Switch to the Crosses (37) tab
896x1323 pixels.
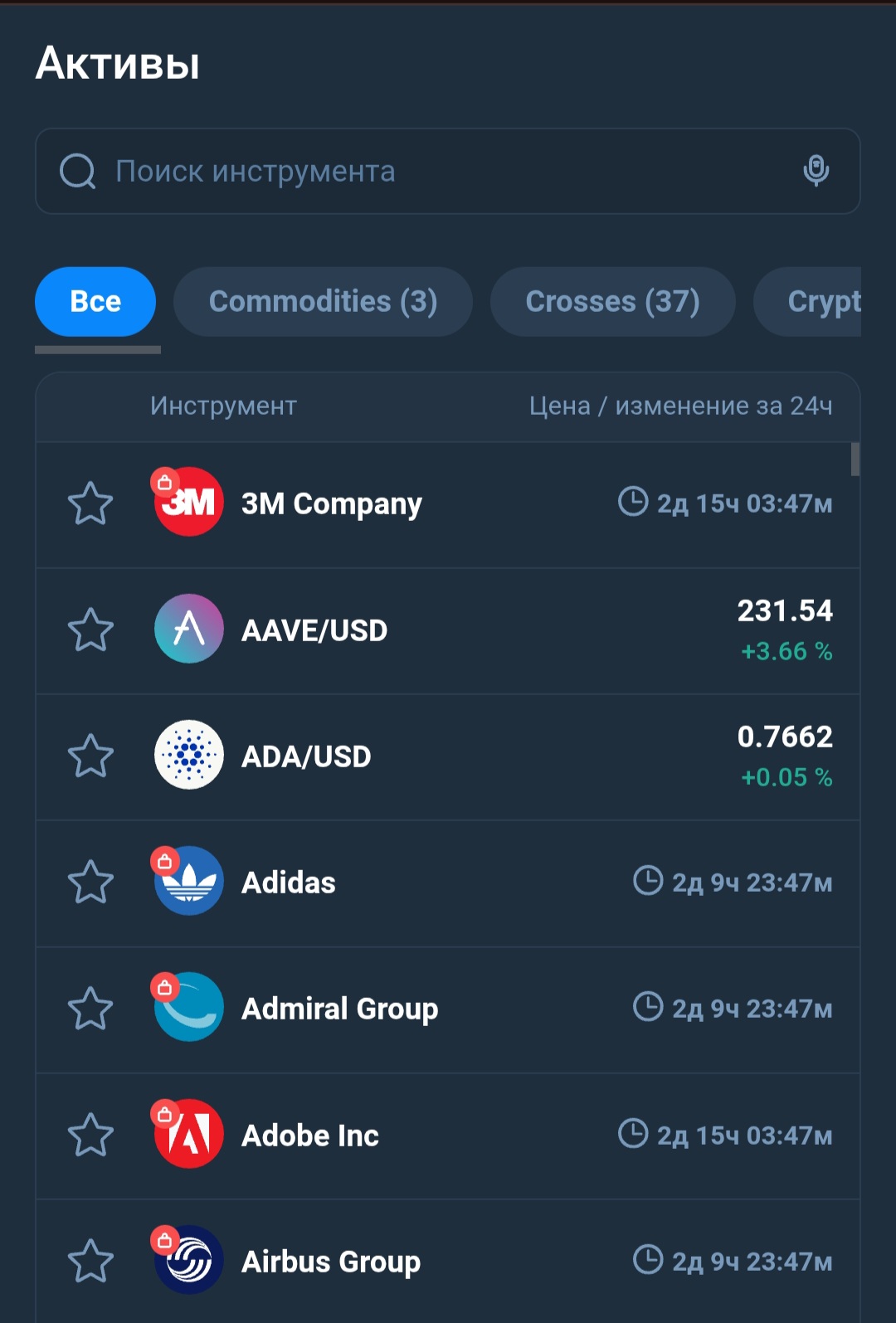(612, 302)
